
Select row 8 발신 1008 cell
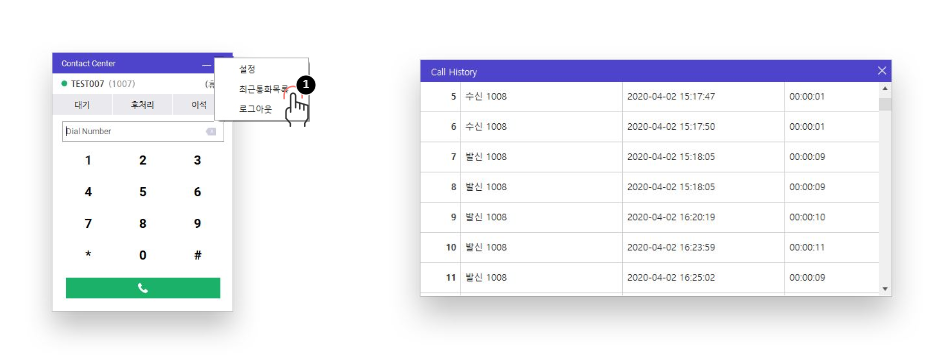coord(541,187)
